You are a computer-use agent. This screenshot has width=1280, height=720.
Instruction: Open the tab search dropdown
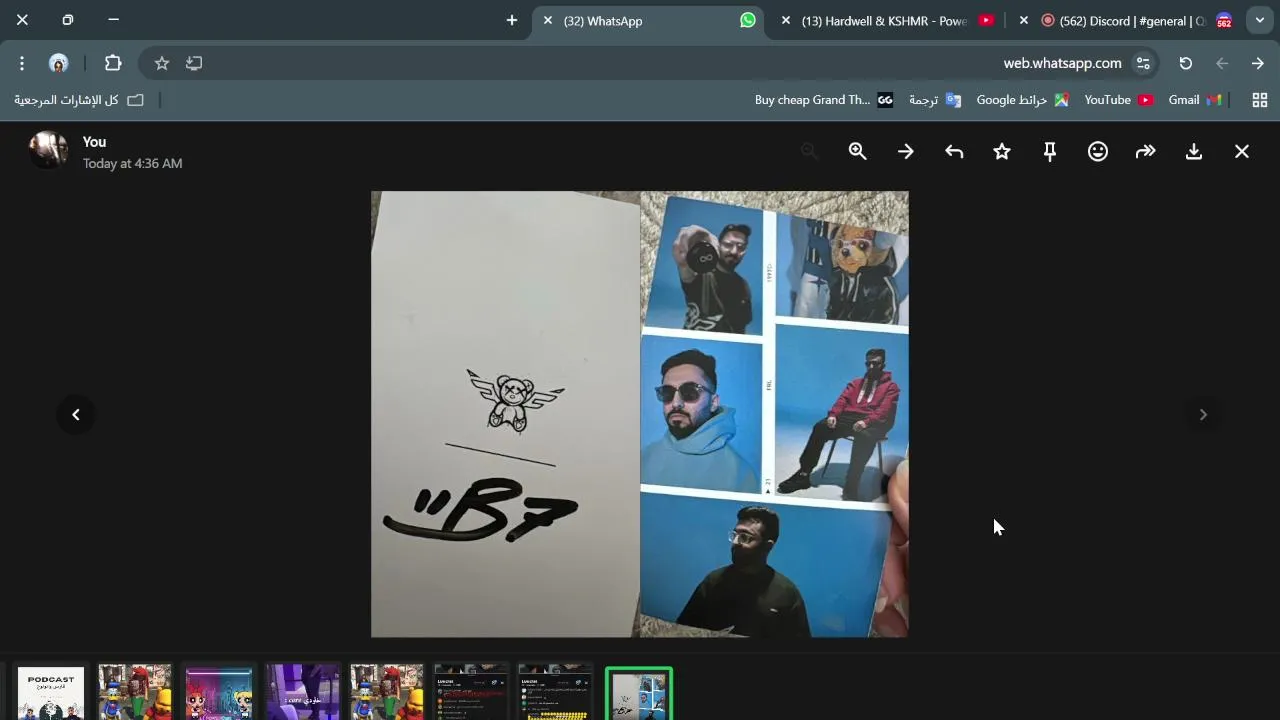tap(1260, 20)
